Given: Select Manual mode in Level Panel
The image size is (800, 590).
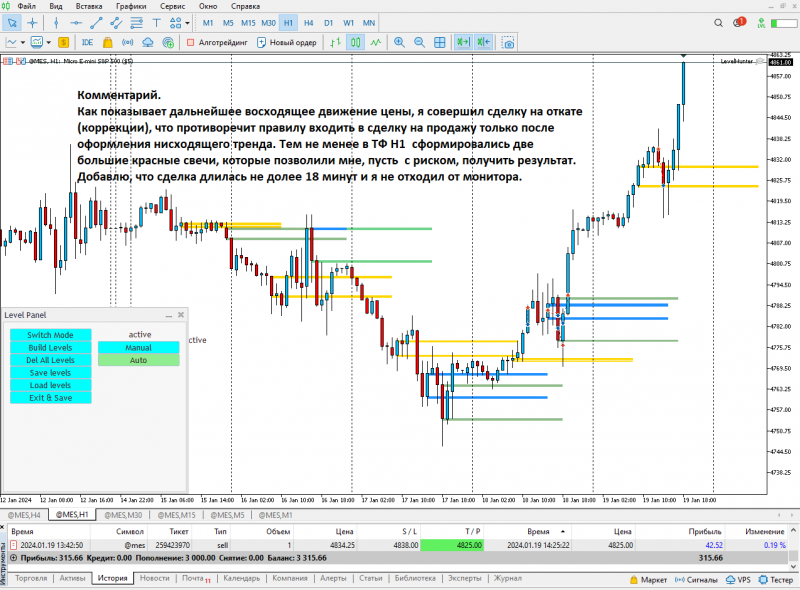Looking at the screenshot, I should coord(138,348).
